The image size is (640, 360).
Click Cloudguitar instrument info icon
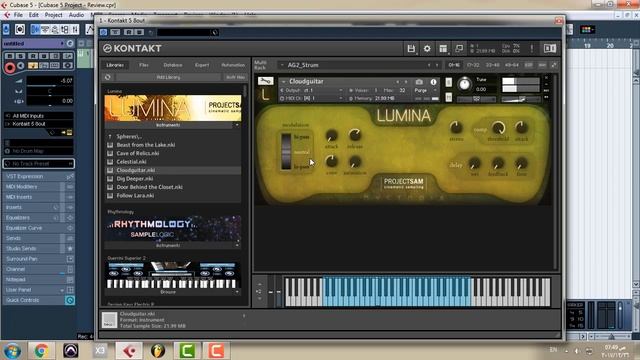[433, 82]
